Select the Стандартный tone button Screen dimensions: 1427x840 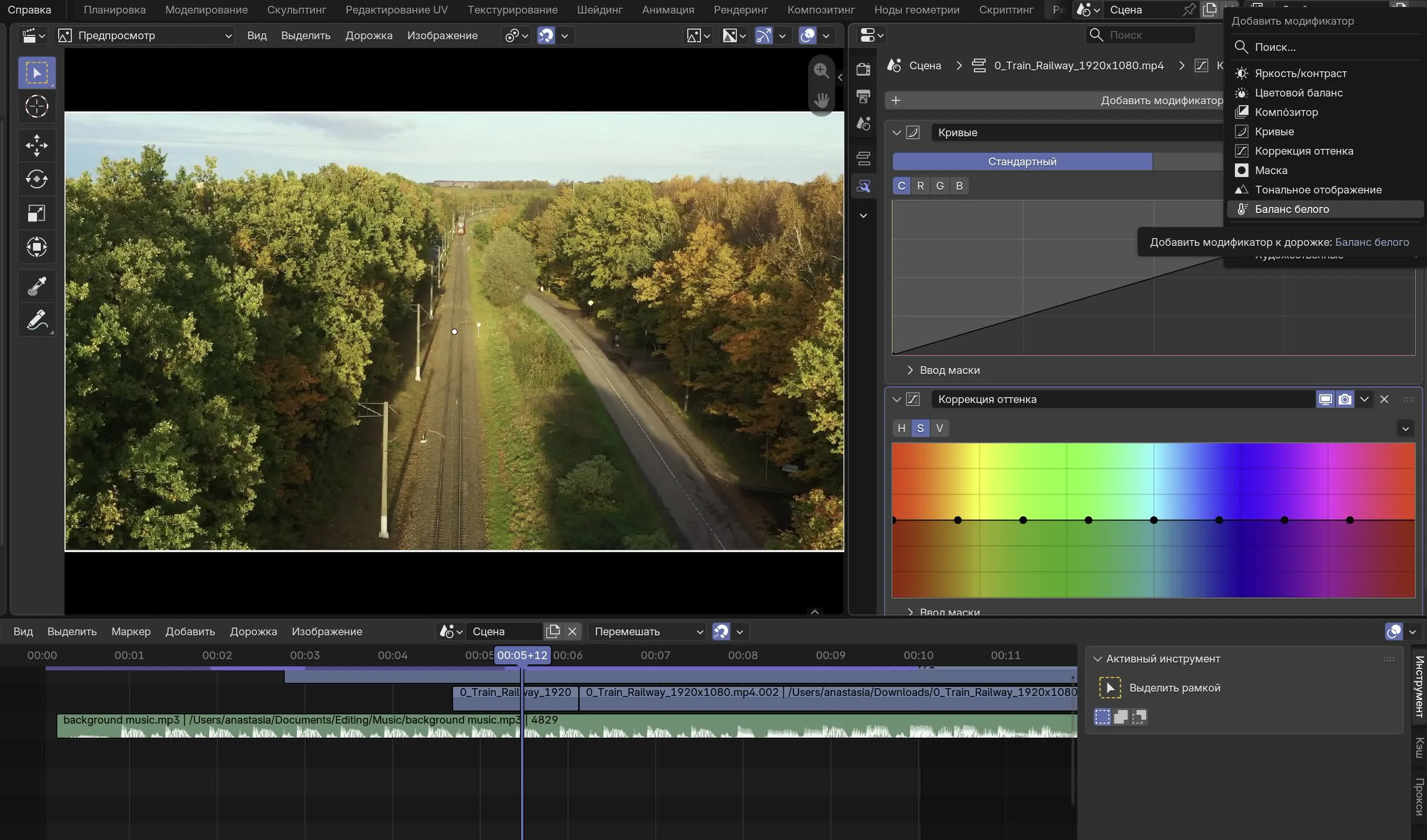click(1022, 162)
